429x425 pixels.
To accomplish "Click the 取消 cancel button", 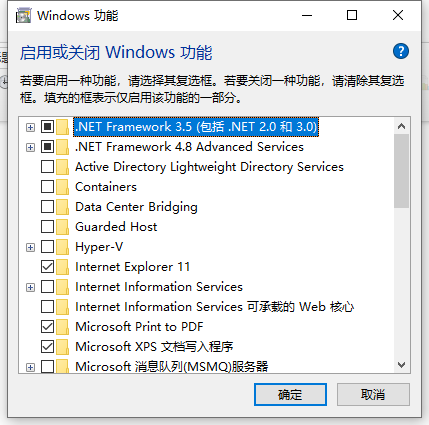I will [x=373, y=395].
